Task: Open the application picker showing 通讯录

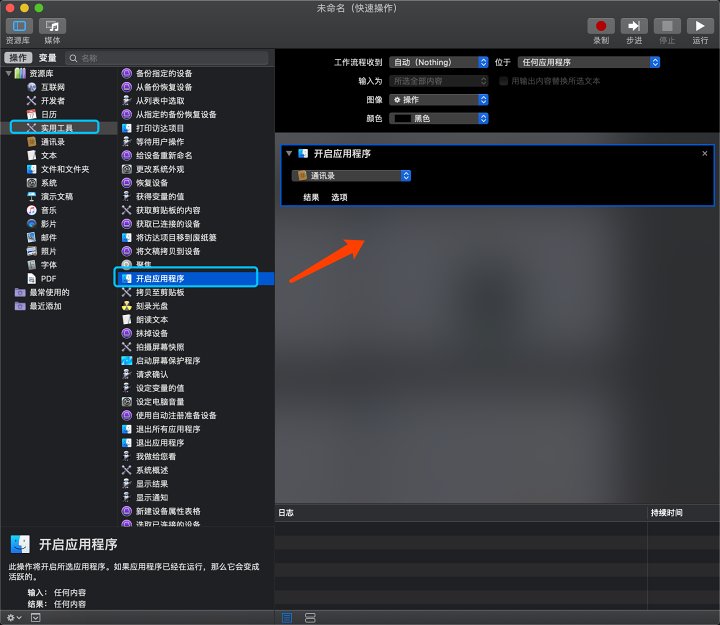Action: pos(351,175)
